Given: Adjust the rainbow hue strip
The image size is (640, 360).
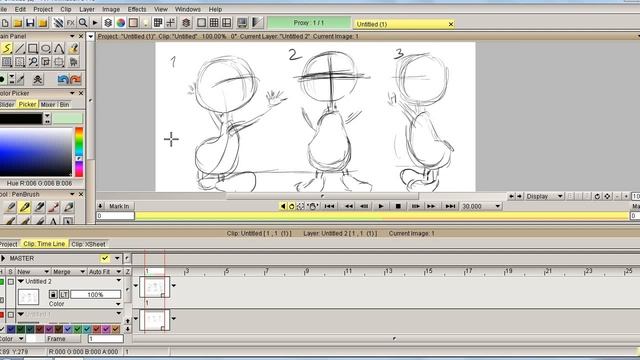Looking at the screenshot, I should tap(79, 152).
